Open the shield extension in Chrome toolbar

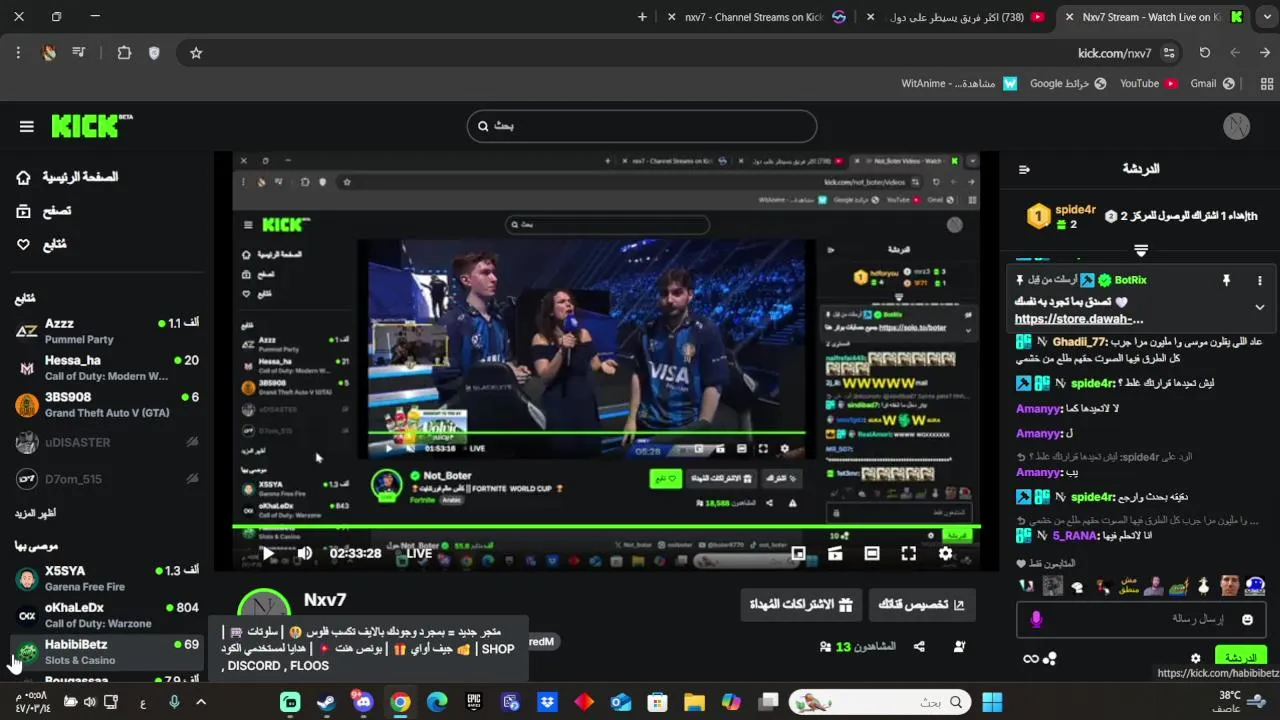click(x=154, y=53)
